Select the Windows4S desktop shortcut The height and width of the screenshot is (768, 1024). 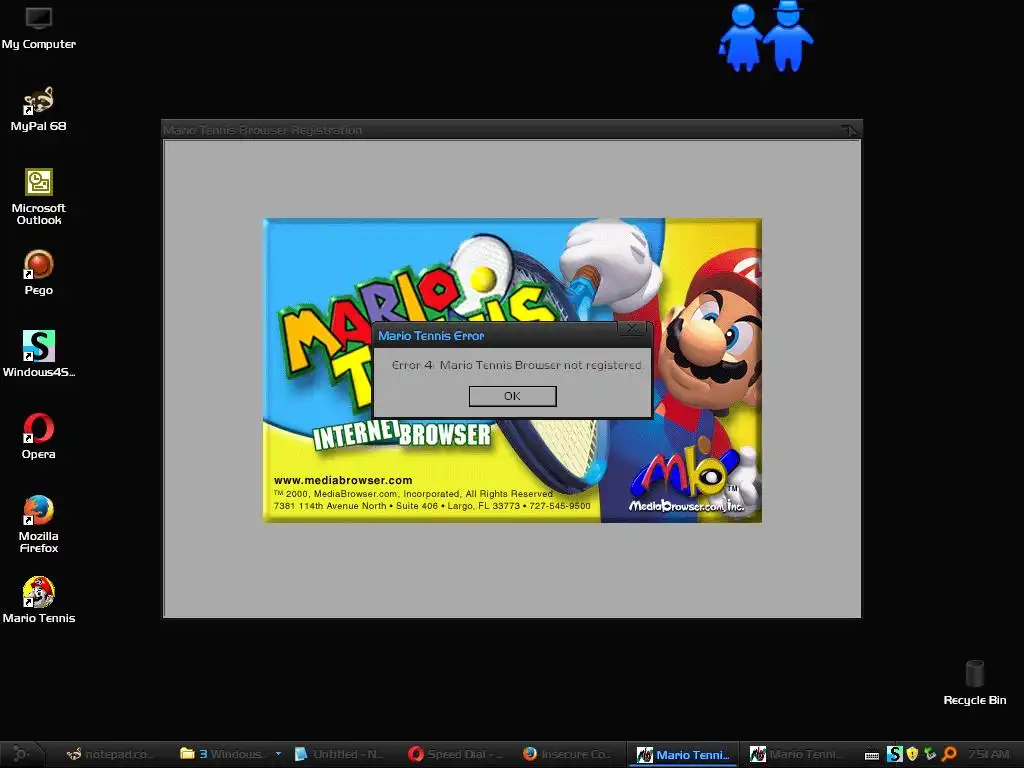click(39, 355)
